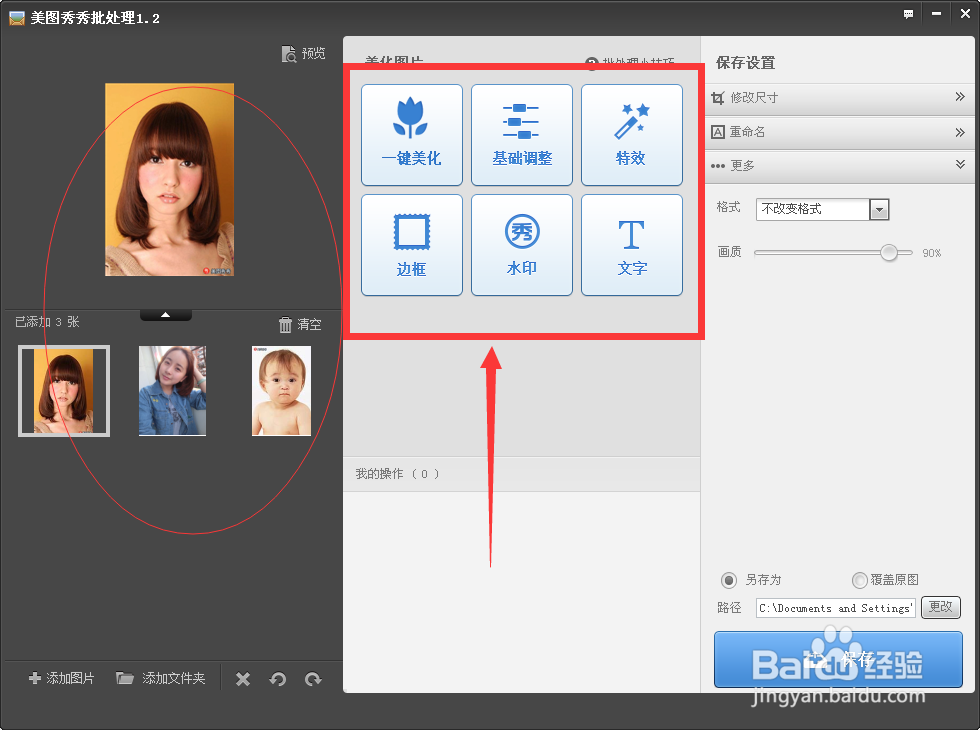
Task: Click the crop icon beside 修改尺寸
Action: tap(718, 98)
